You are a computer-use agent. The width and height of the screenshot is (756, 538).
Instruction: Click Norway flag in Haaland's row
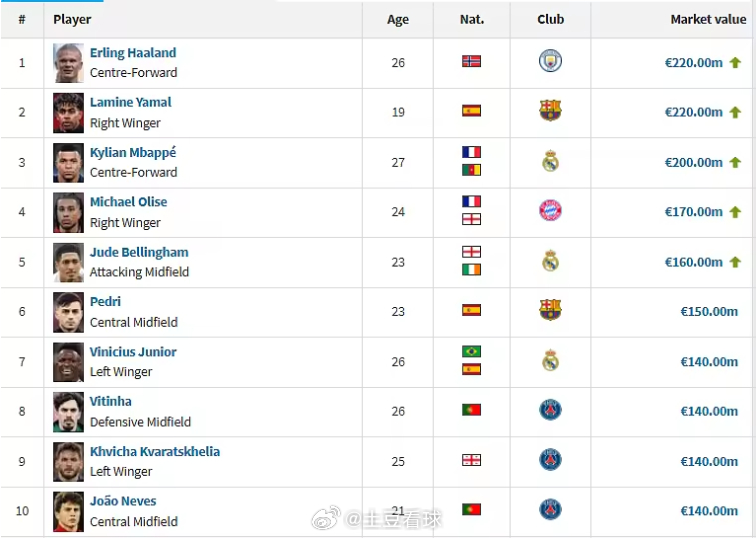pyautogui.click(x=471, y=61)
